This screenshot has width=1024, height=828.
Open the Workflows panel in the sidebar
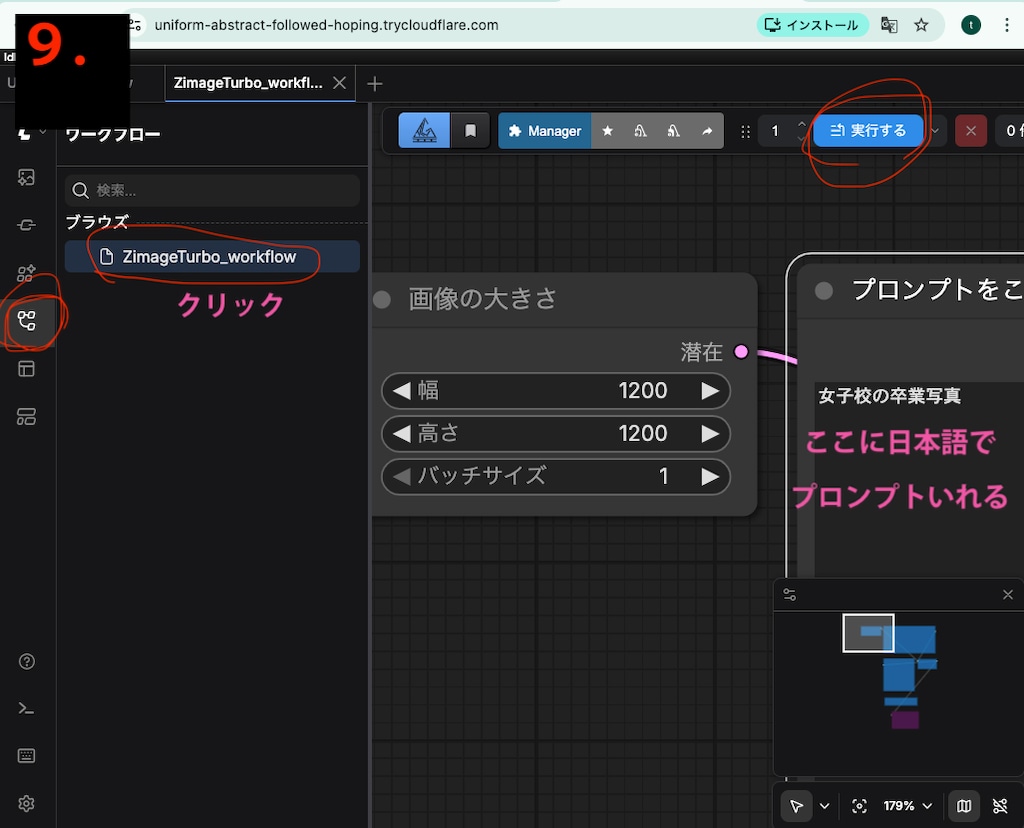[x=27, y=320]
